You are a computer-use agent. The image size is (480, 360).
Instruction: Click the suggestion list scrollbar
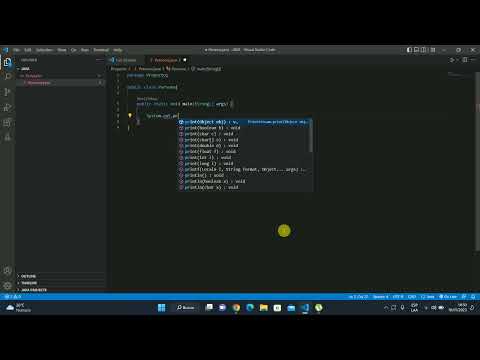point(311,135)
